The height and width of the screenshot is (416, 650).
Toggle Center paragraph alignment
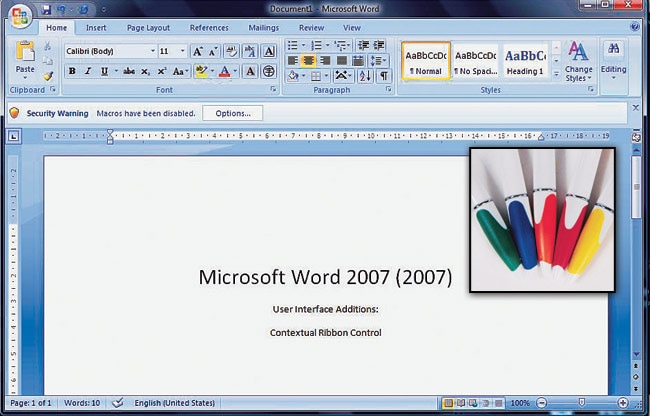pyautogui.click(x=309, y=61)
